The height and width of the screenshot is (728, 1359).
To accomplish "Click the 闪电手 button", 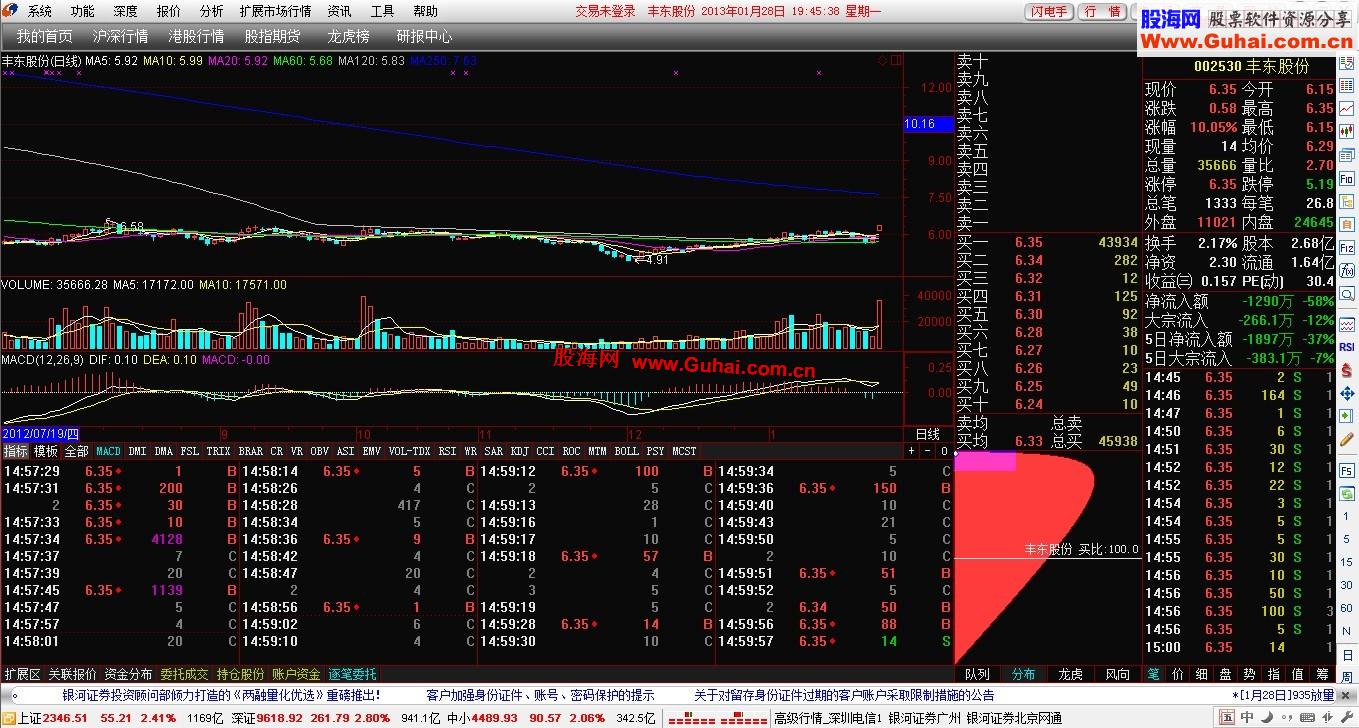I will coord(1048,12).
